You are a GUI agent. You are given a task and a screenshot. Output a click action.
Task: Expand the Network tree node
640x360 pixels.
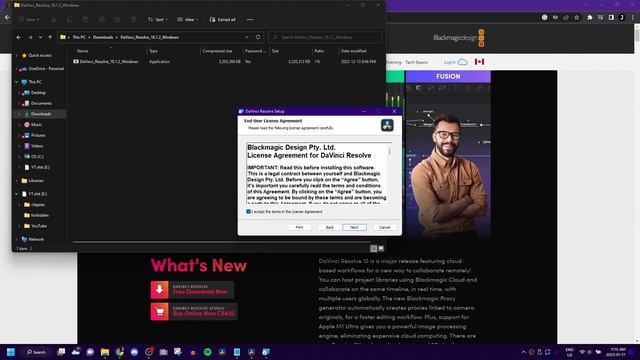click(x=17, y=239)
